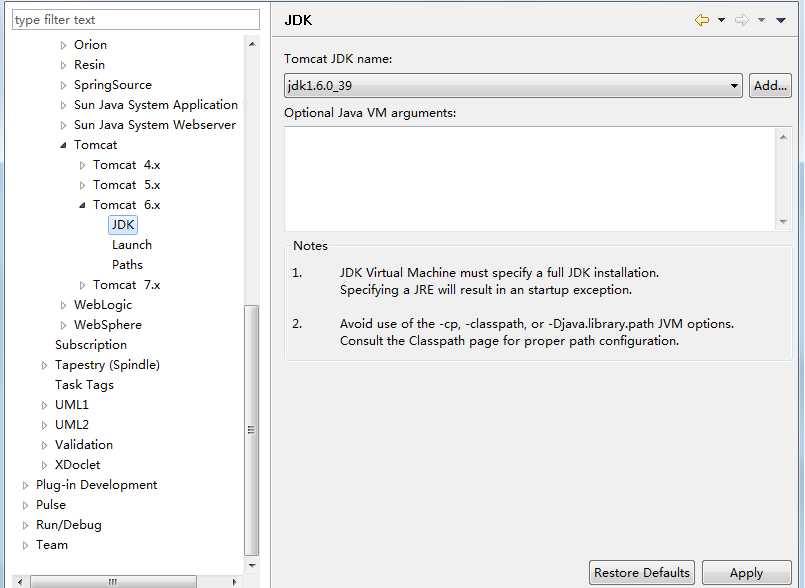The height and width of the screenshot is (588, 805).
Task: Expand the XDoclet tree node
Action: pos(44,466)
